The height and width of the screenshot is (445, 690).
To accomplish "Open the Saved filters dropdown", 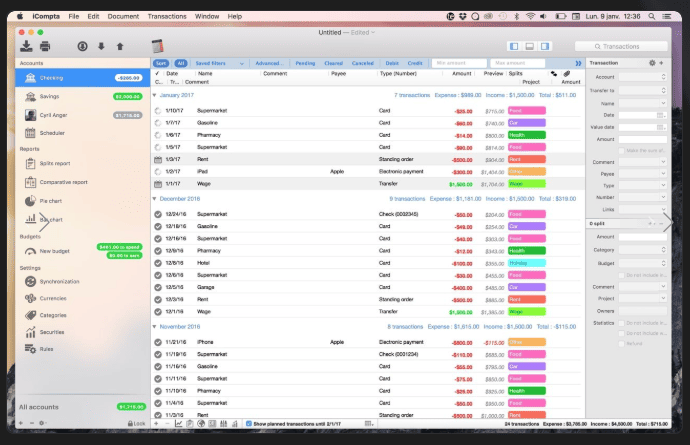I will point(219,63).
